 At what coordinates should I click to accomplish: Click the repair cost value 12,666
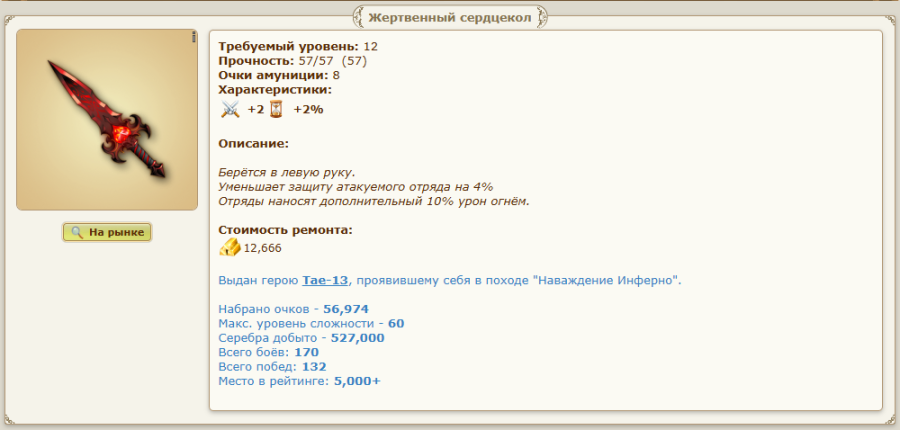pos(263,248)
